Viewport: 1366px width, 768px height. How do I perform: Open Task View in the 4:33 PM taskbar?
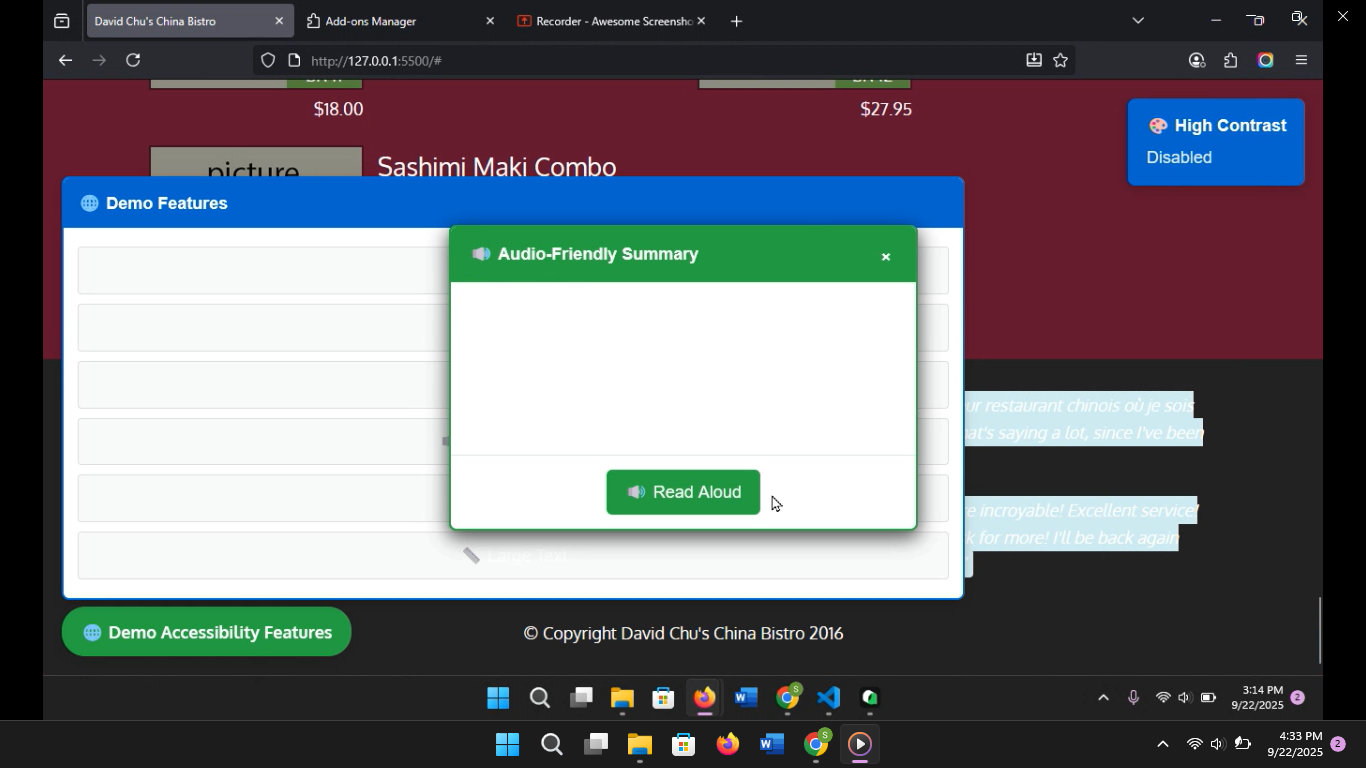[x=596, y=744]
